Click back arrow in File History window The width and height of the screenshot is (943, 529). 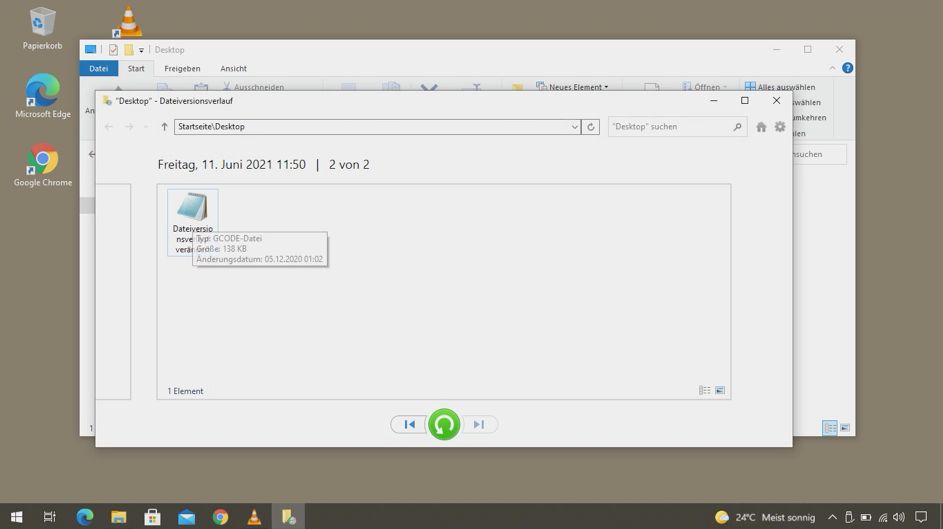coord(109,127)
